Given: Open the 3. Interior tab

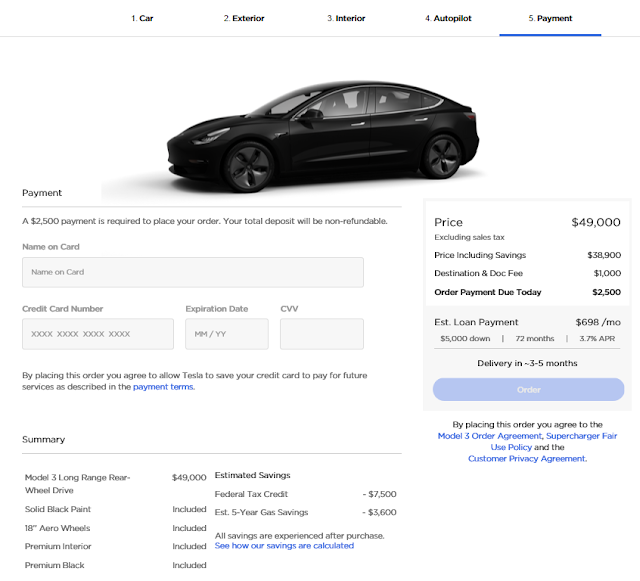Looking at the screenshot, I should (x=346, y=18).
